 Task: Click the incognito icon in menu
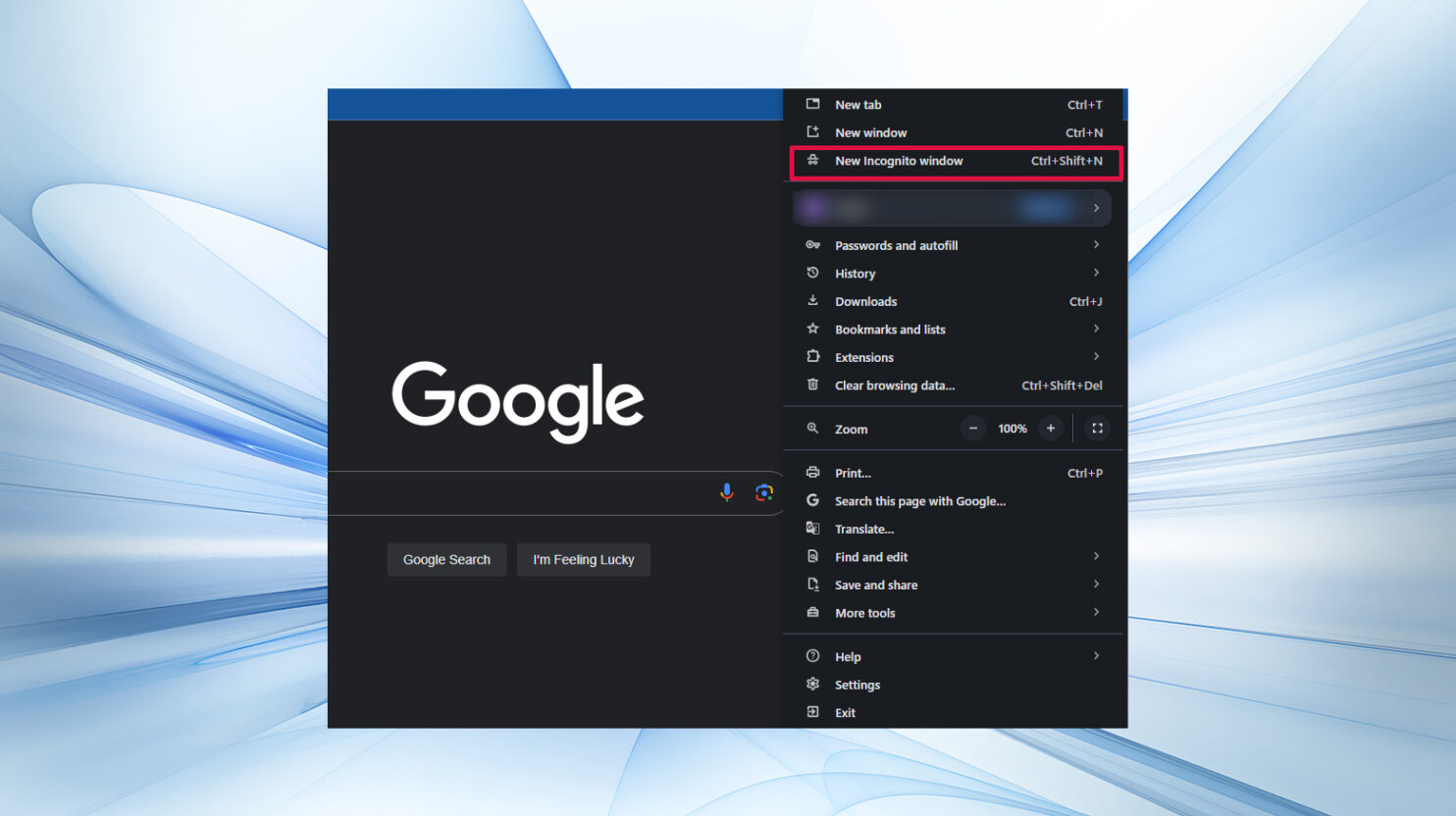tap(812, 160)
